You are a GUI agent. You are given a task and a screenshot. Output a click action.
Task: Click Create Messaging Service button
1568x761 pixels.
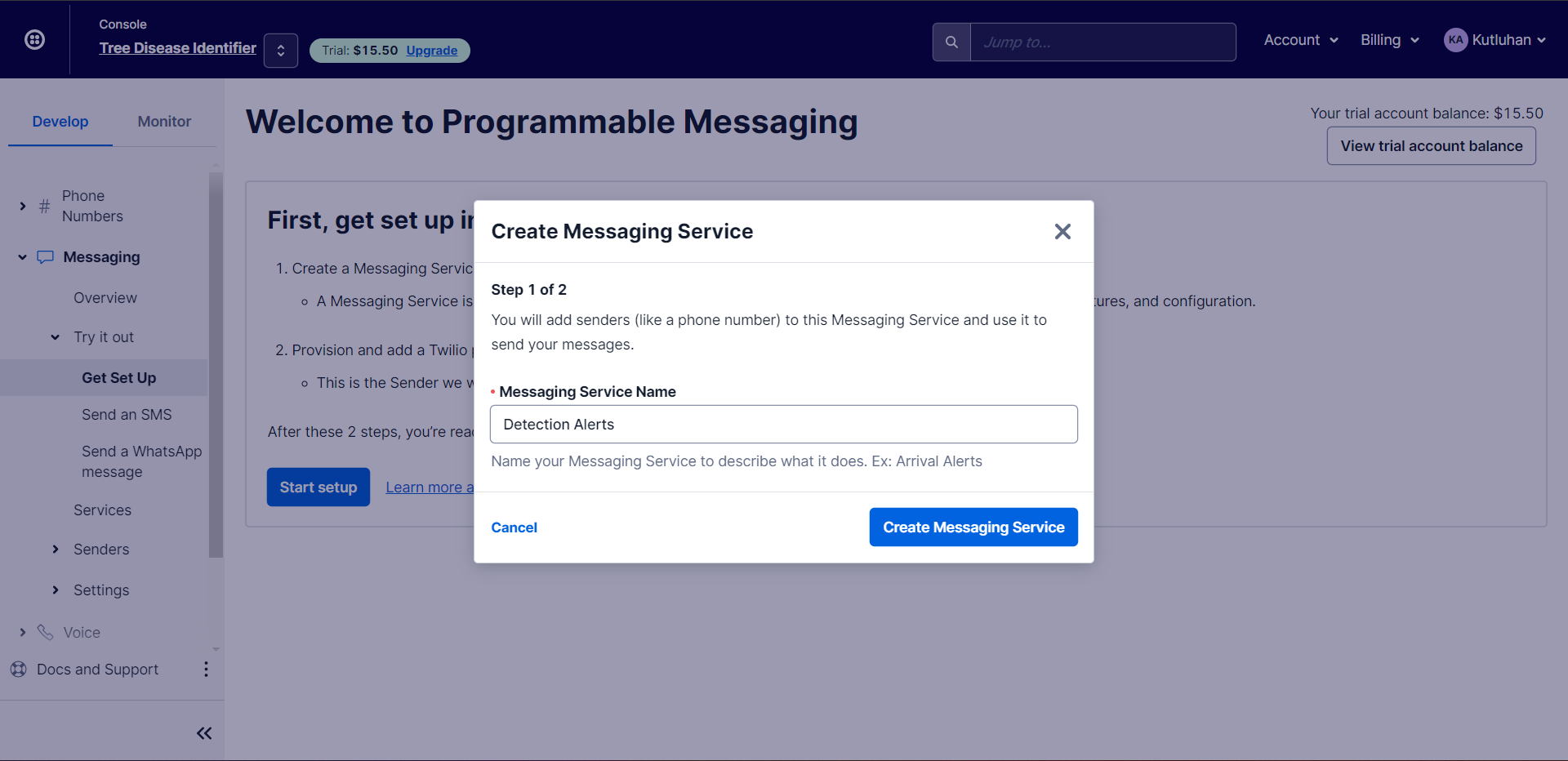[x=973, y=527]
